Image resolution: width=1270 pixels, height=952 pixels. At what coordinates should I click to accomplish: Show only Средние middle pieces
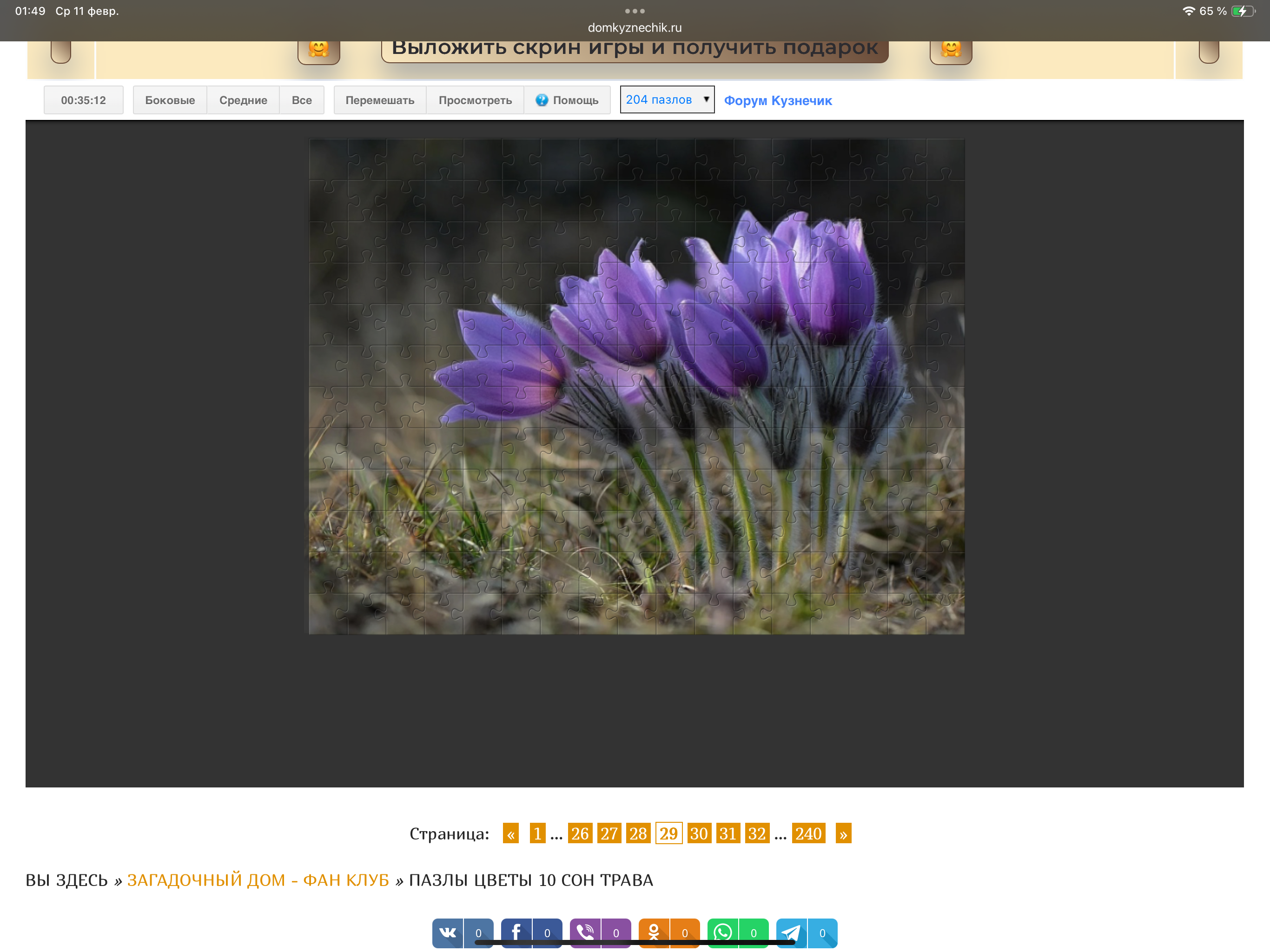click(243, 100)
